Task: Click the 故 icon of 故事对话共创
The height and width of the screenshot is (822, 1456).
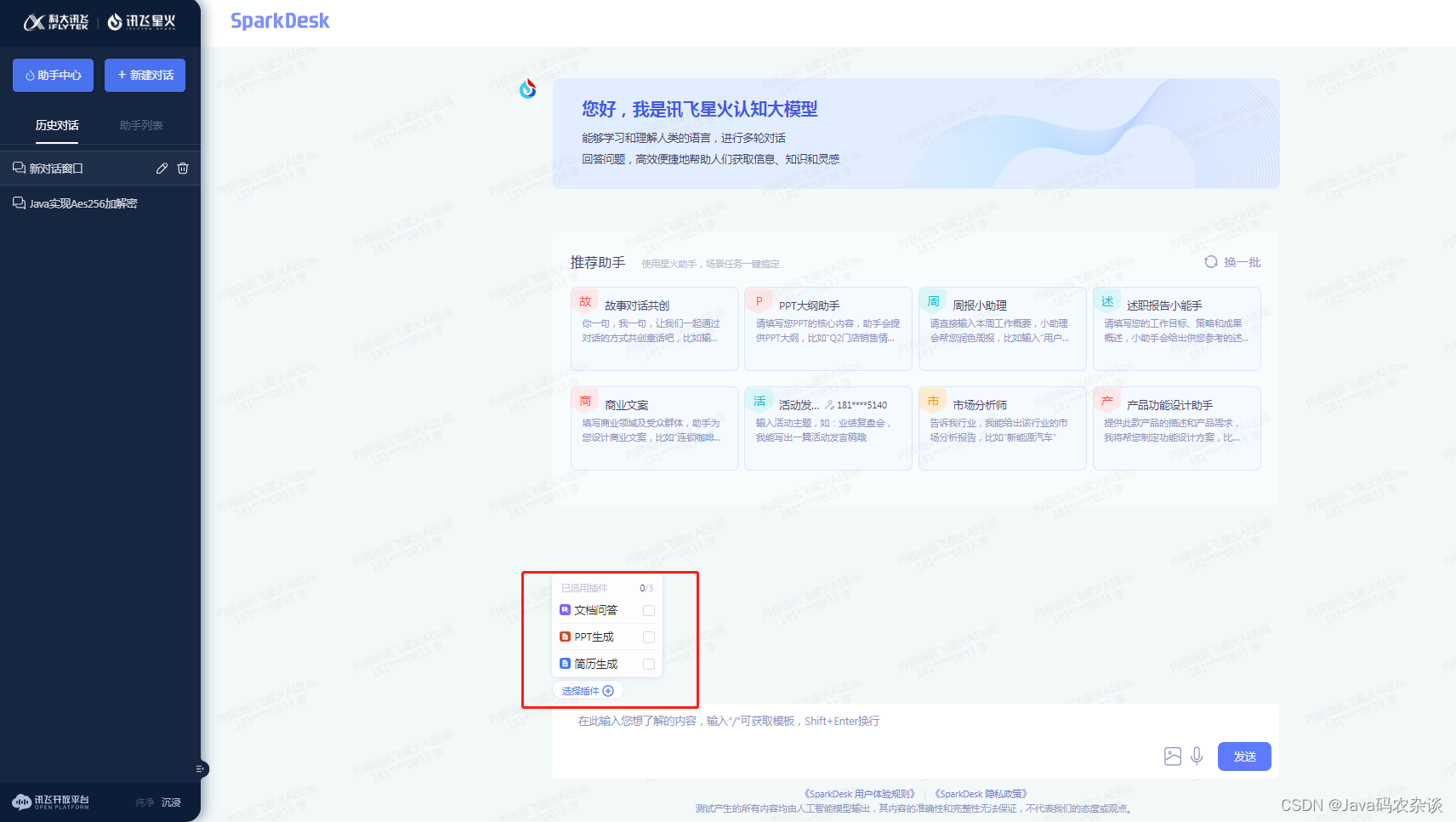Action: [x=585, y=301]
